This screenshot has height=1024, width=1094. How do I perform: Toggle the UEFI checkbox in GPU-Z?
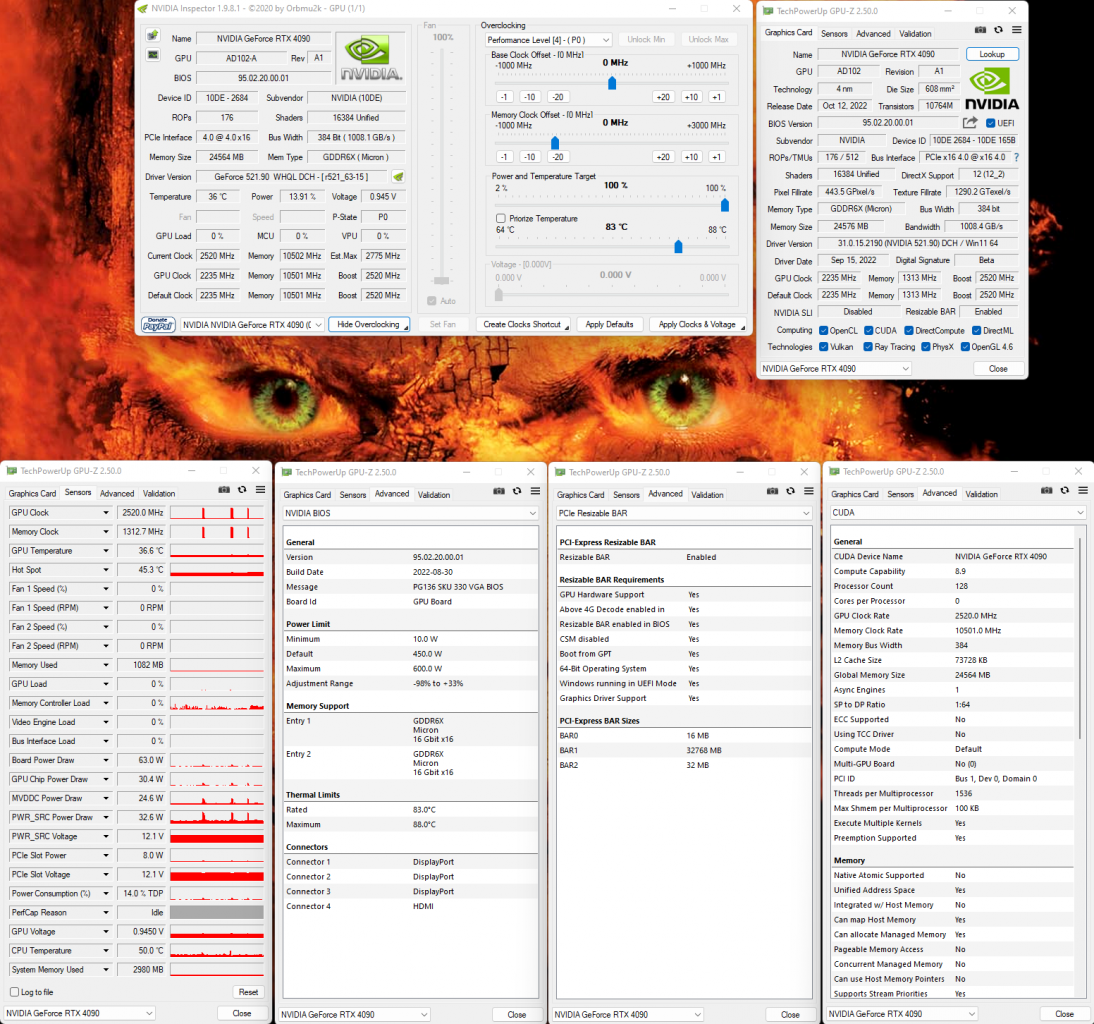point(990,123)
